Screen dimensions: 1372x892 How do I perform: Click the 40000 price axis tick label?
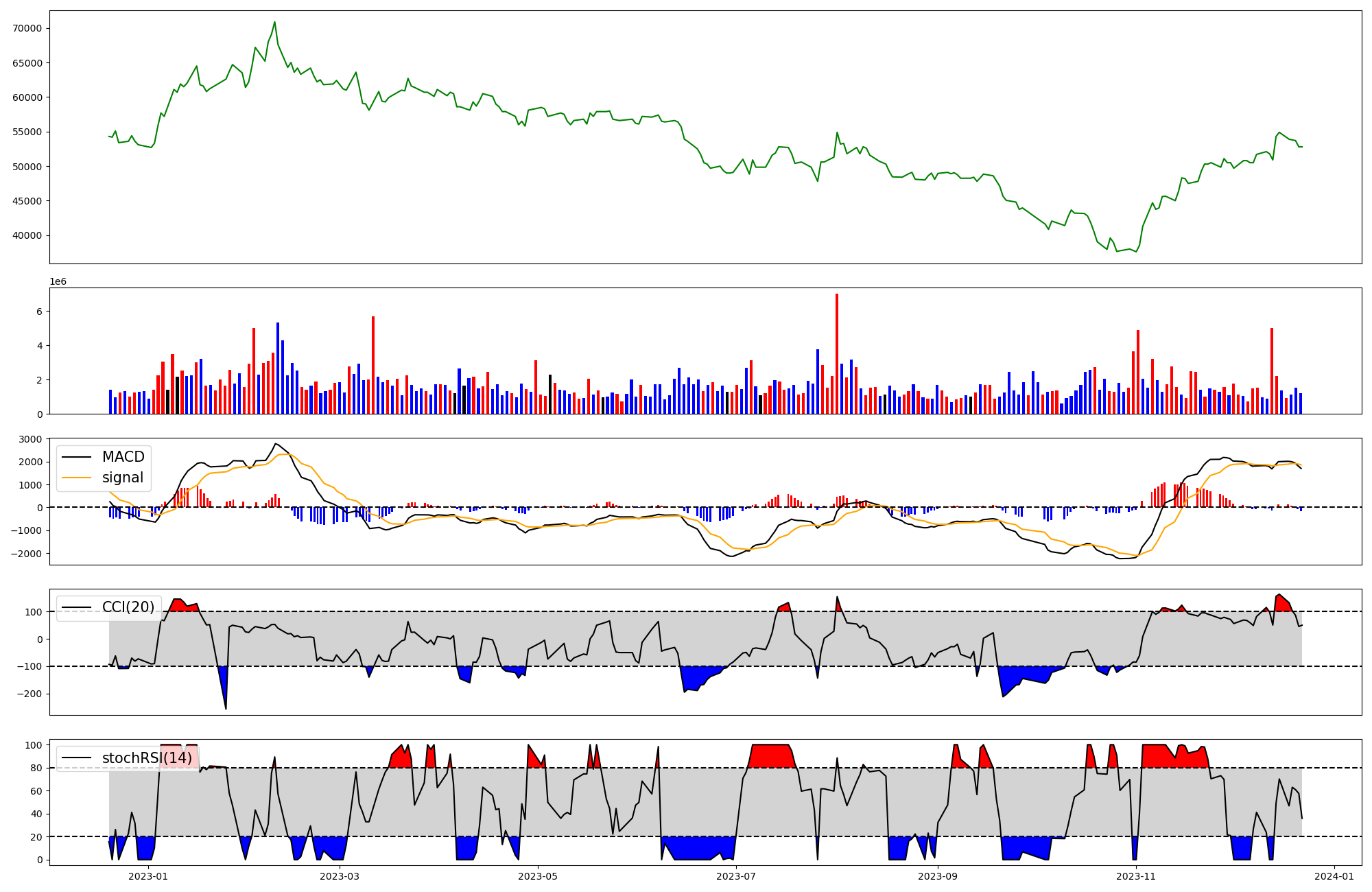[27, 235]
